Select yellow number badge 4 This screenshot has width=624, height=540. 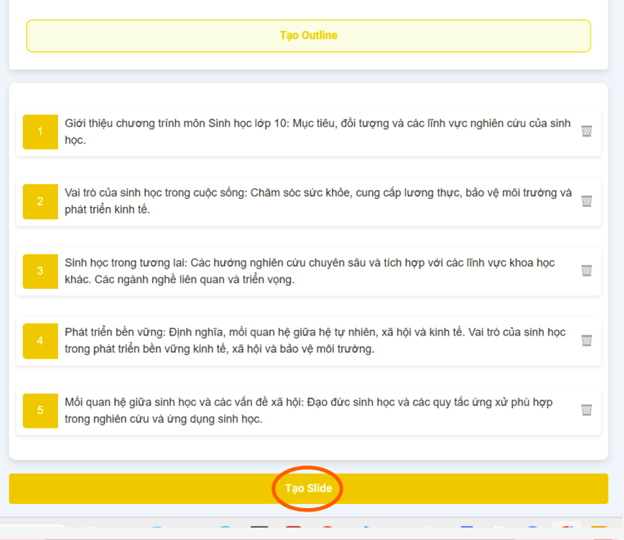(40, 341)
